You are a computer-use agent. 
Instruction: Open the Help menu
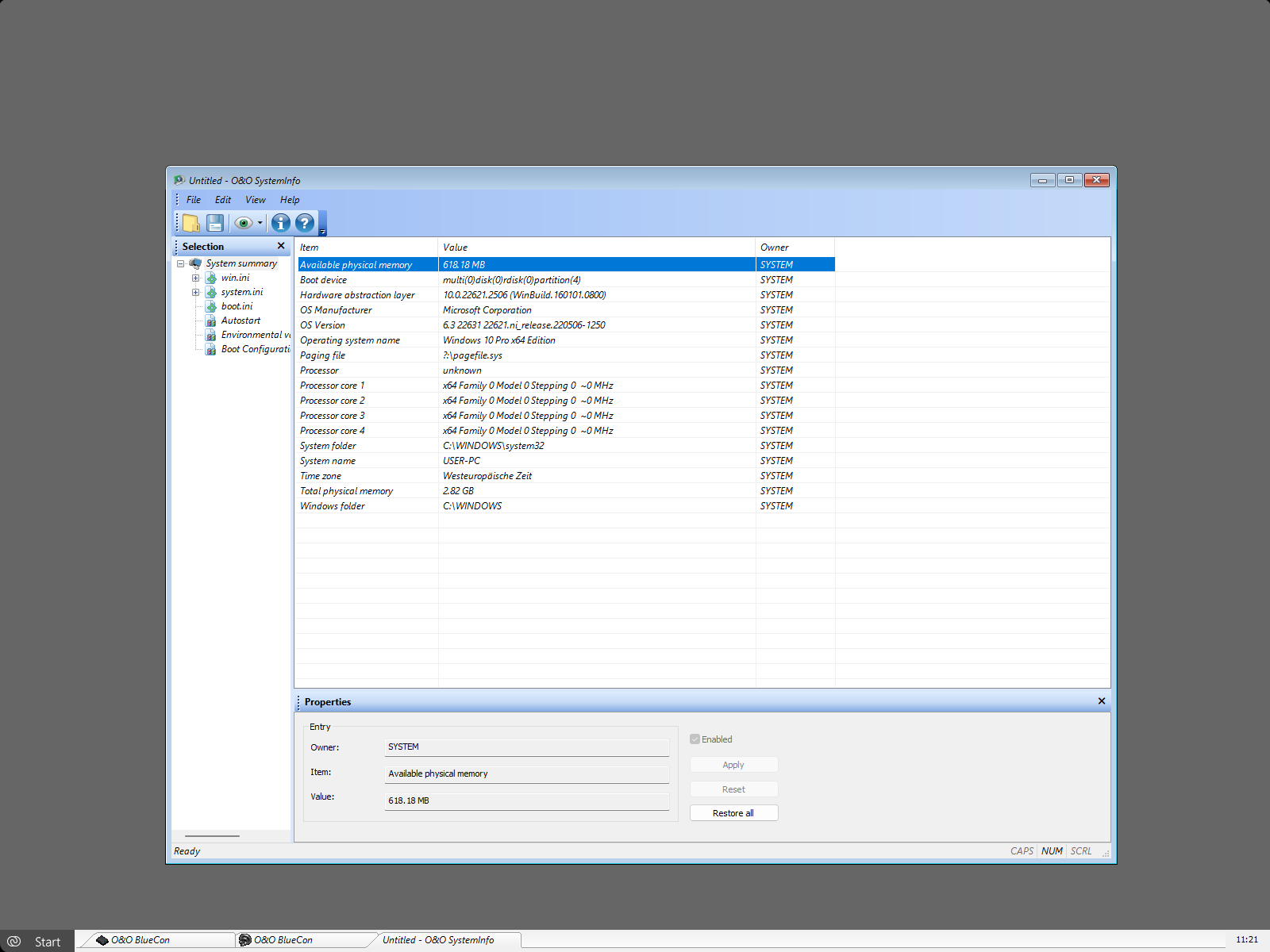pyautogui.click(x=290, y=200)
